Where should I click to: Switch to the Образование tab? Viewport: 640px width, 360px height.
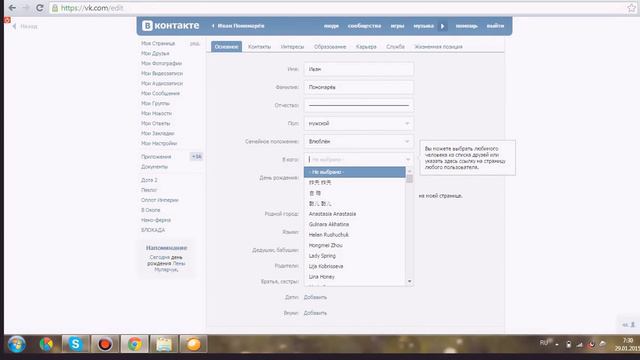[x=330, y=47]
